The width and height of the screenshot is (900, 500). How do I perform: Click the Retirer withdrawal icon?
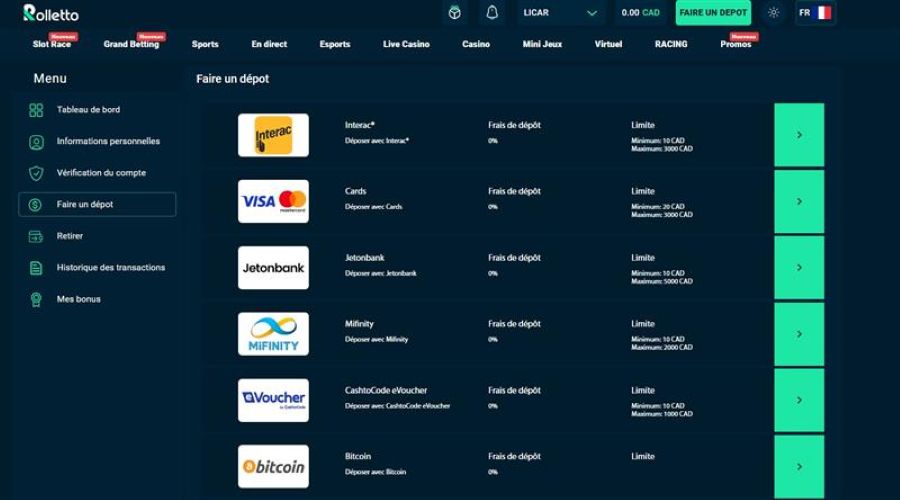(36, 236)
